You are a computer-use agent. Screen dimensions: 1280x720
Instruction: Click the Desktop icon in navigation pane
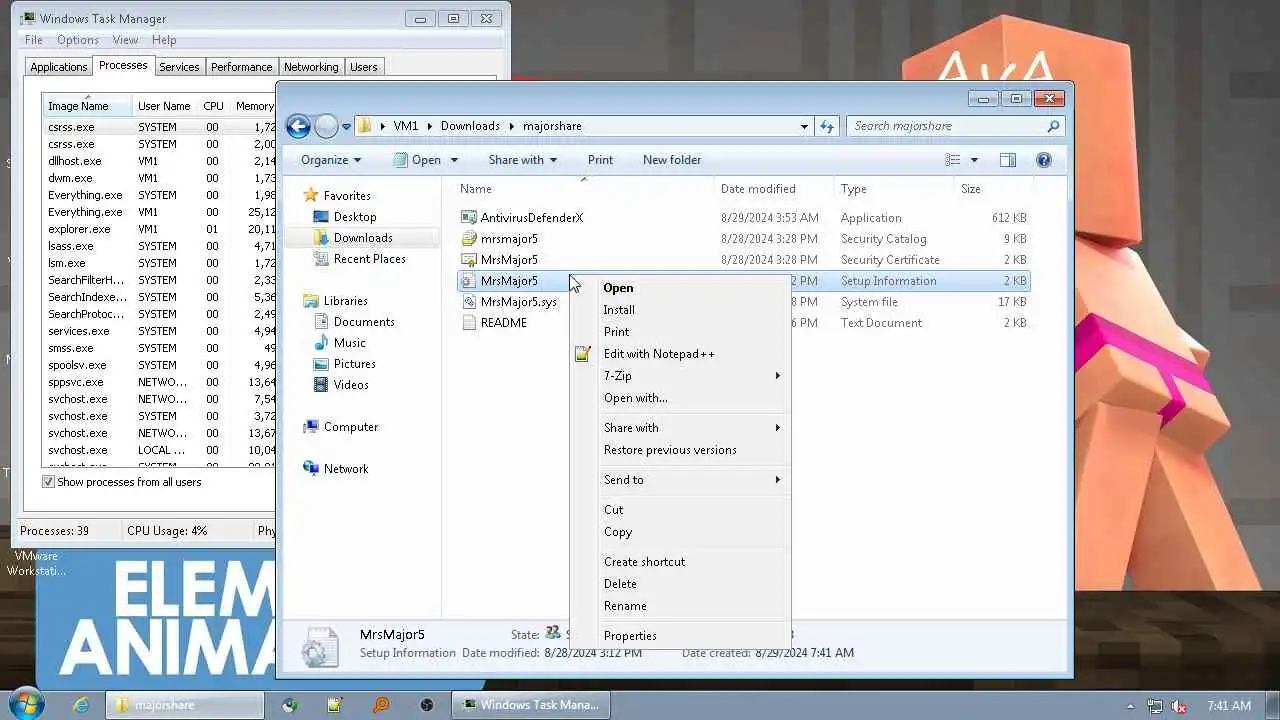321,217
